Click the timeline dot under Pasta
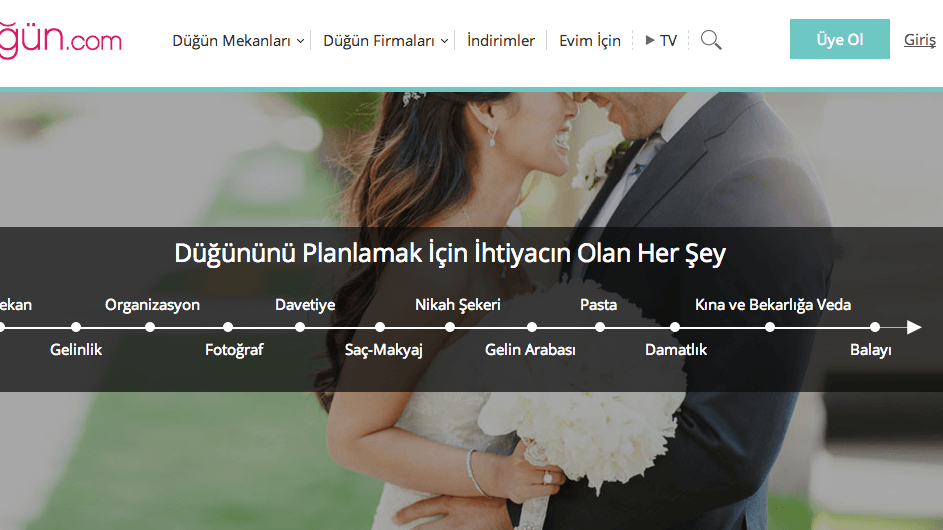Image resolution: width=943 pixels, height=530 pixels. tap(600, 327)
